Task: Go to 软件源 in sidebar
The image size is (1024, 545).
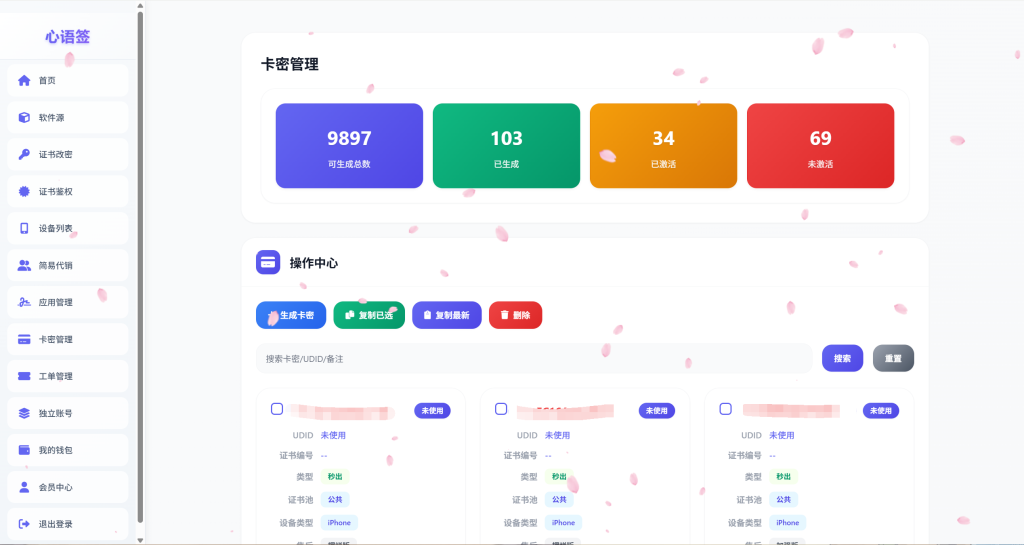Action: (x=67, y=117)
